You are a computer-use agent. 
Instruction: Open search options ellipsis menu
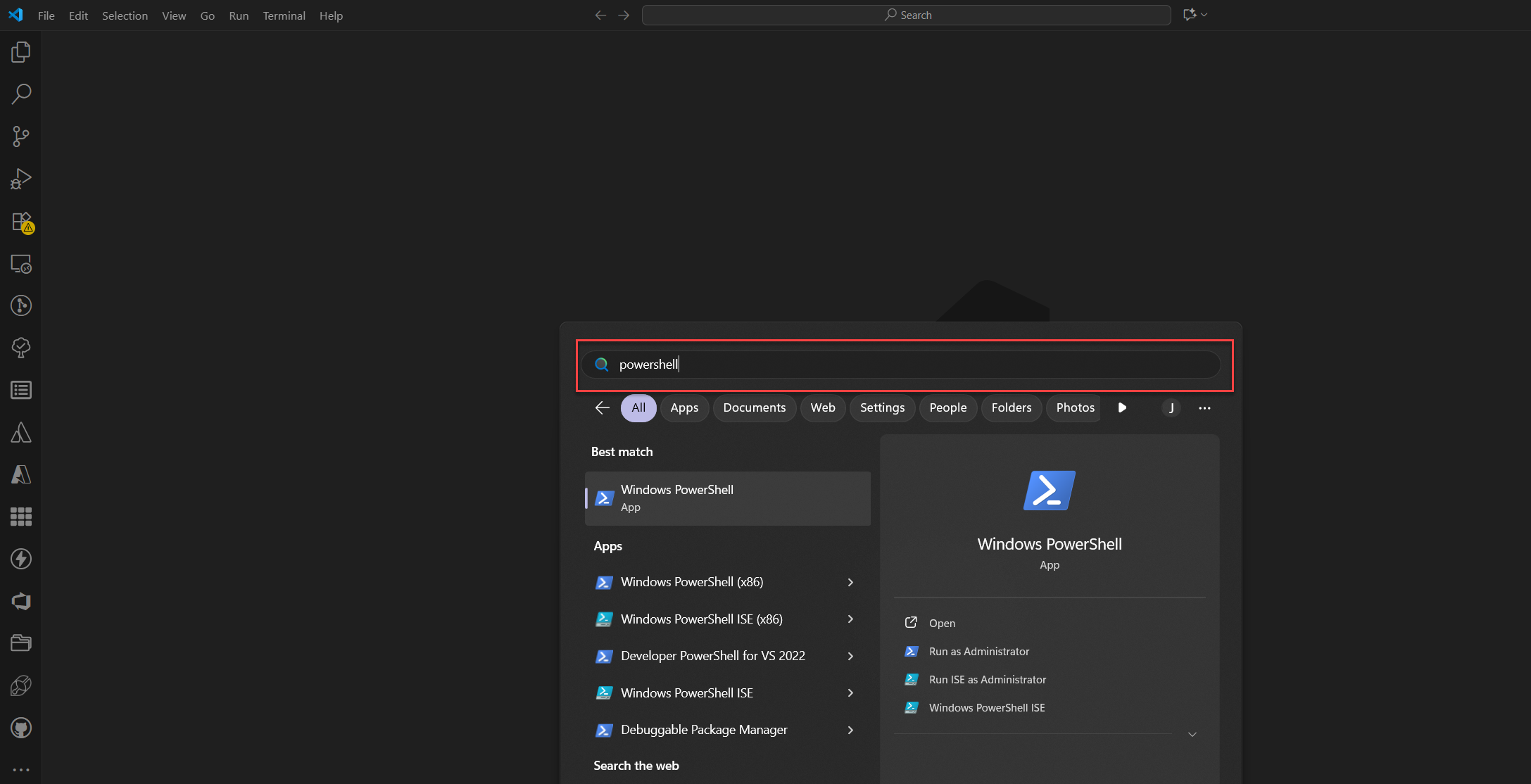[x=1204, y=408]
